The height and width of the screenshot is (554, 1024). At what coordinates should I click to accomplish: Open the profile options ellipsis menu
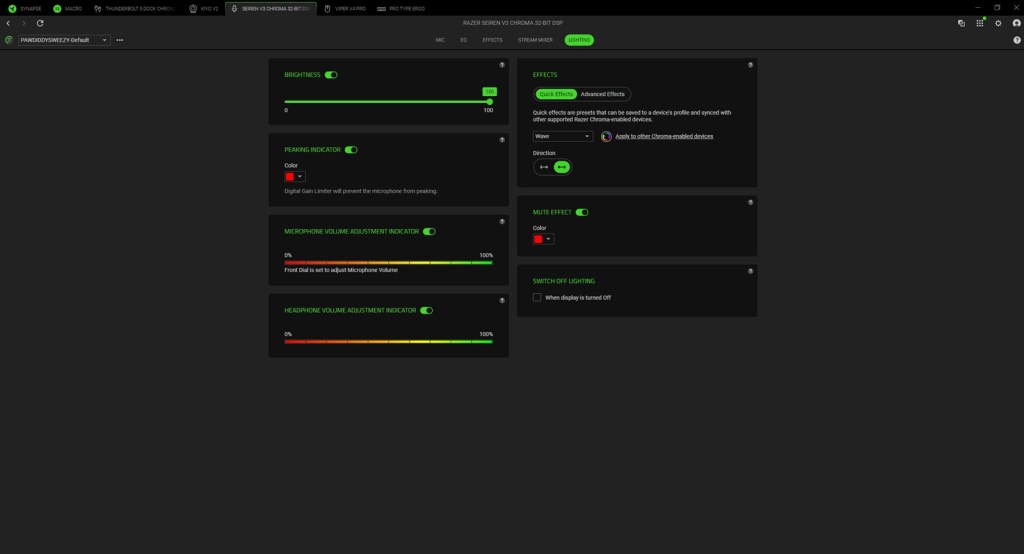click(120, 40)
